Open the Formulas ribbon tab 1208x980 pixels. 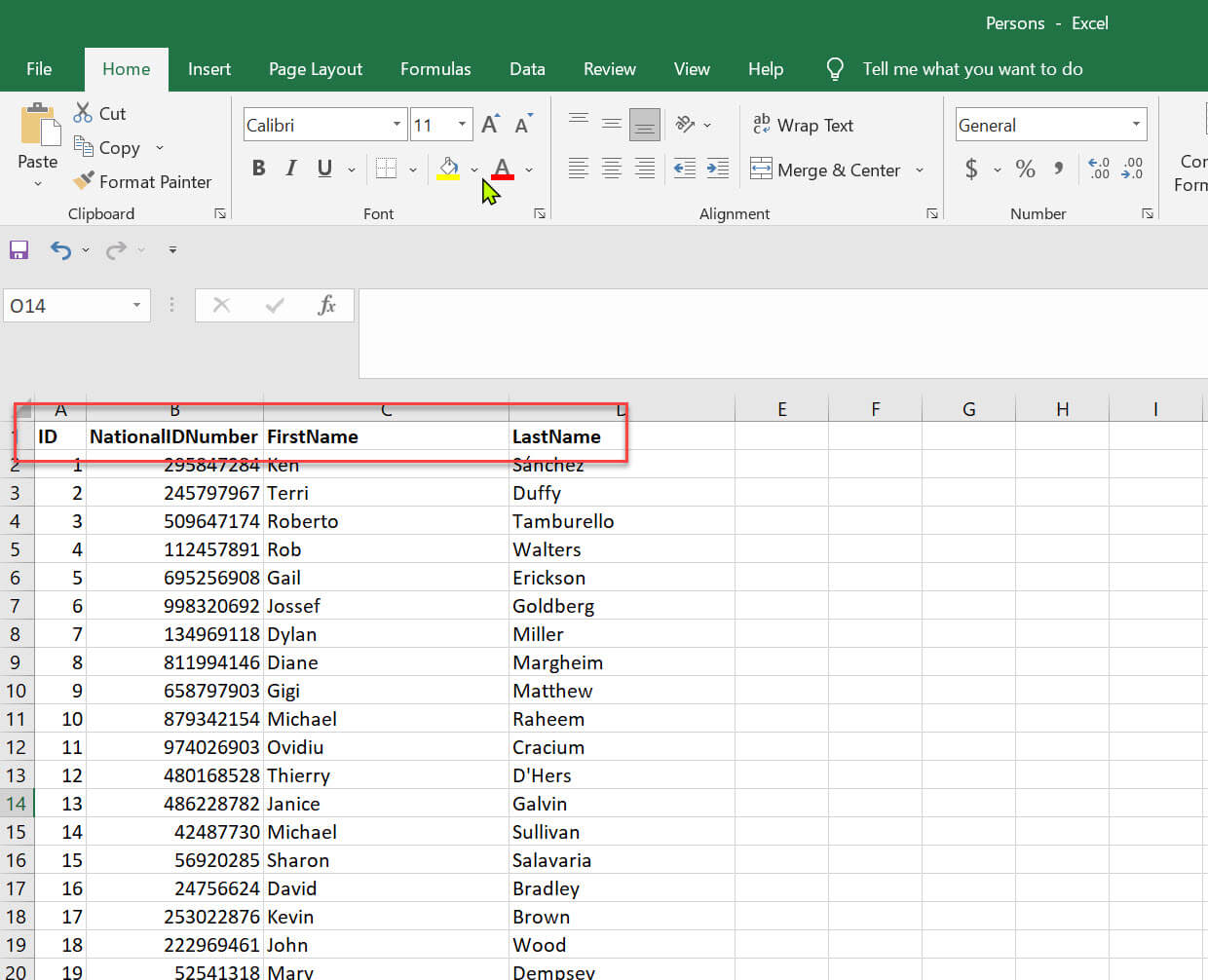point(434,69)
